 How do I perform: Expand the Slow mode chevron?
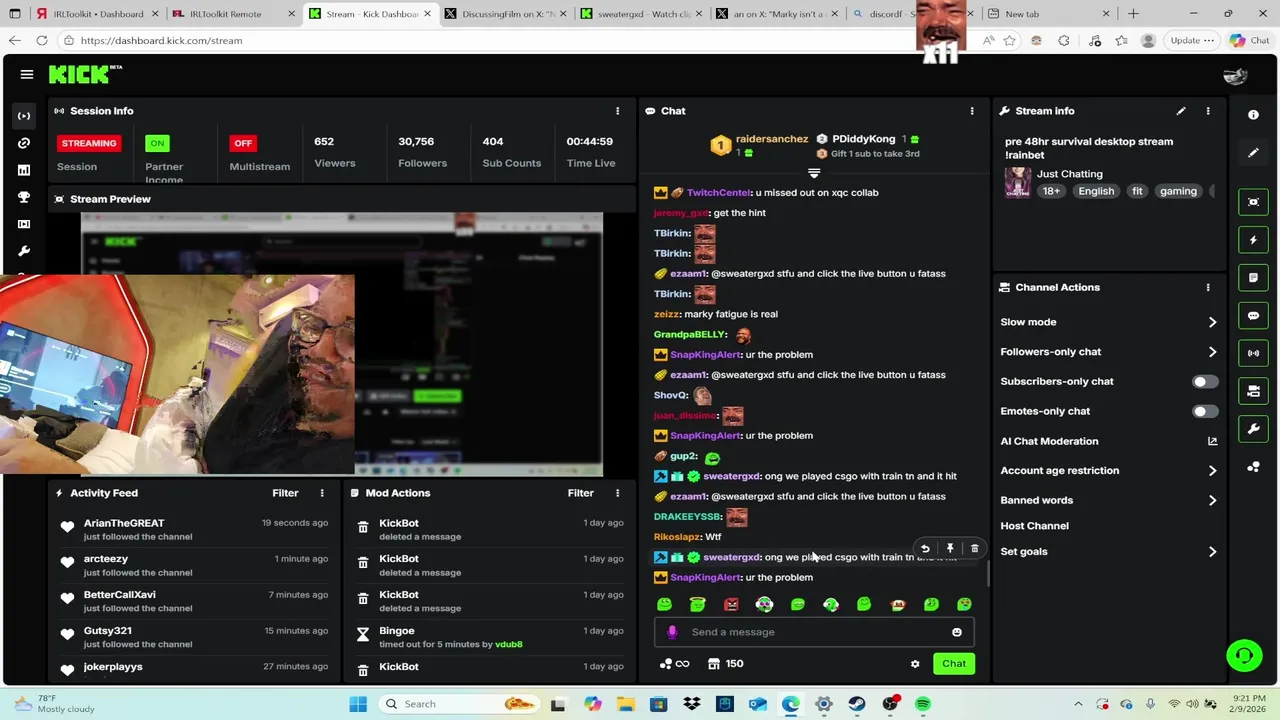tap(1212, 322)
